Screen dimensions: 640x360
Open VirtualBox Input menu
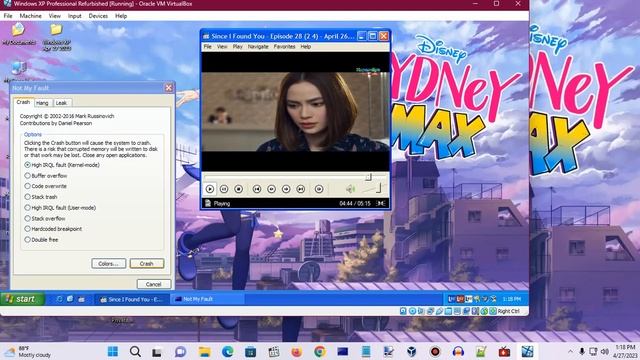[75, 16]
